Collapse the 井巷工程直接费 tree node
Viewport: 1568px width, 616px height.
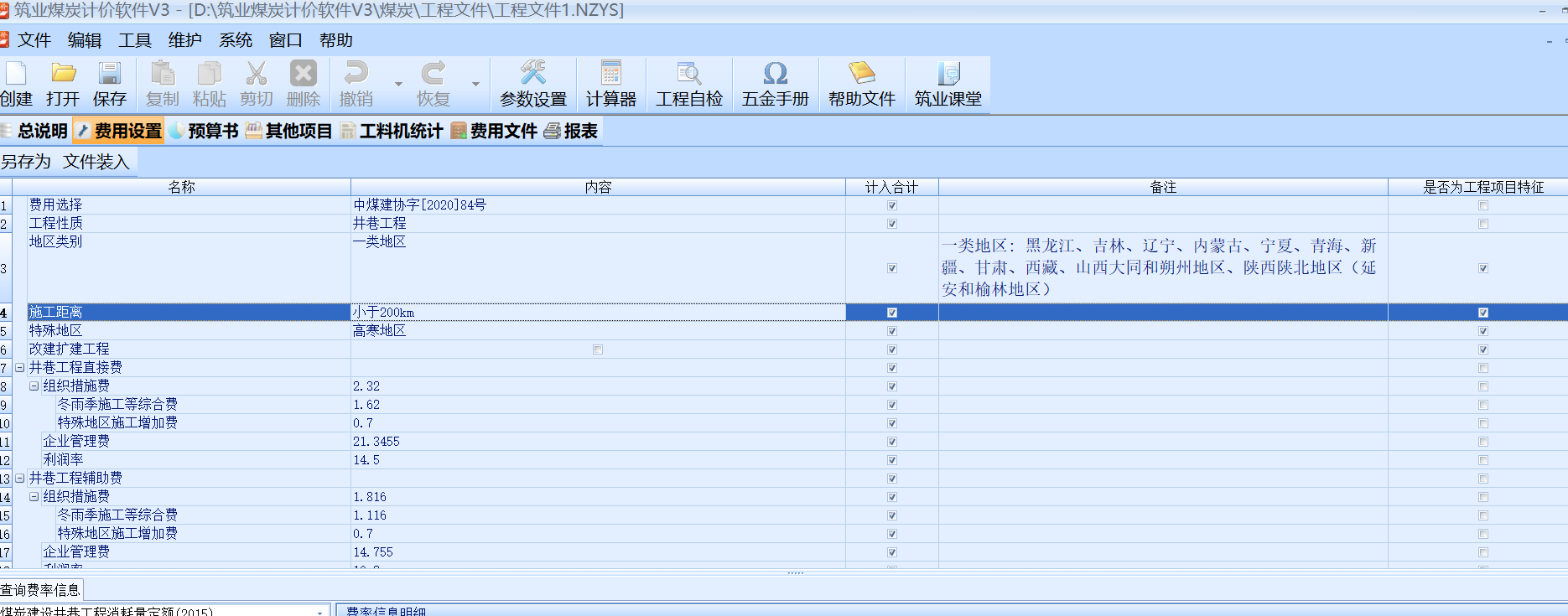20,368
